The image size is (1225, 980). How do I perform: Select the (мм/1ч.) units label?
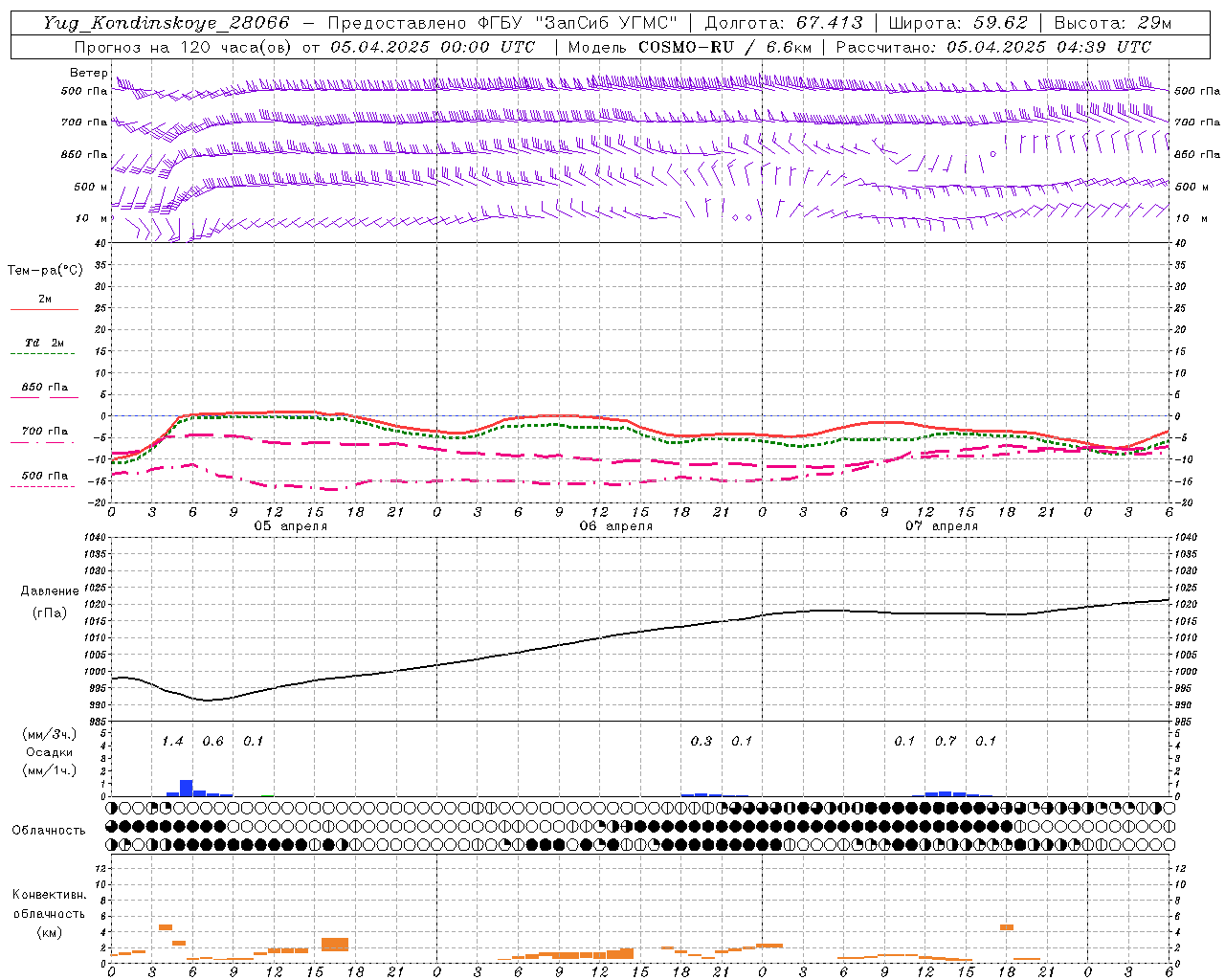50,770
